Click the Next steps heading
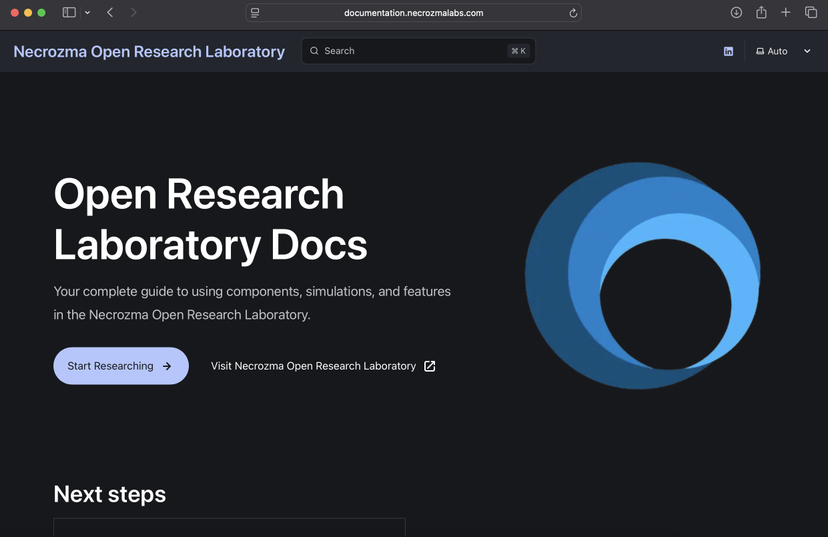Image resolution: width=828 pixels, height=537 pixels. coord(110,495)
